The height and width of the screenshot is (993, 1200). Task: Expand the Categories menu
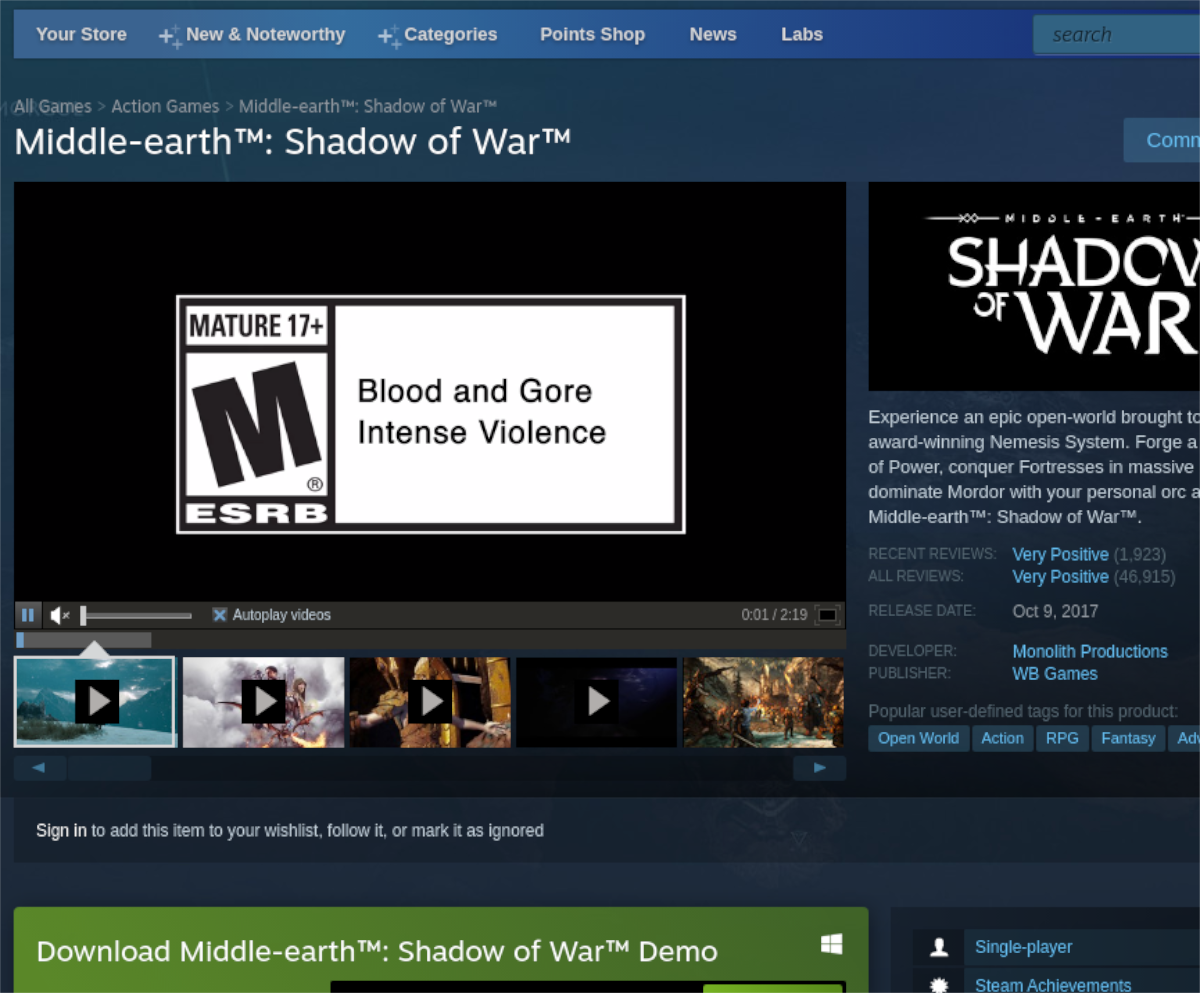(438, 35)
